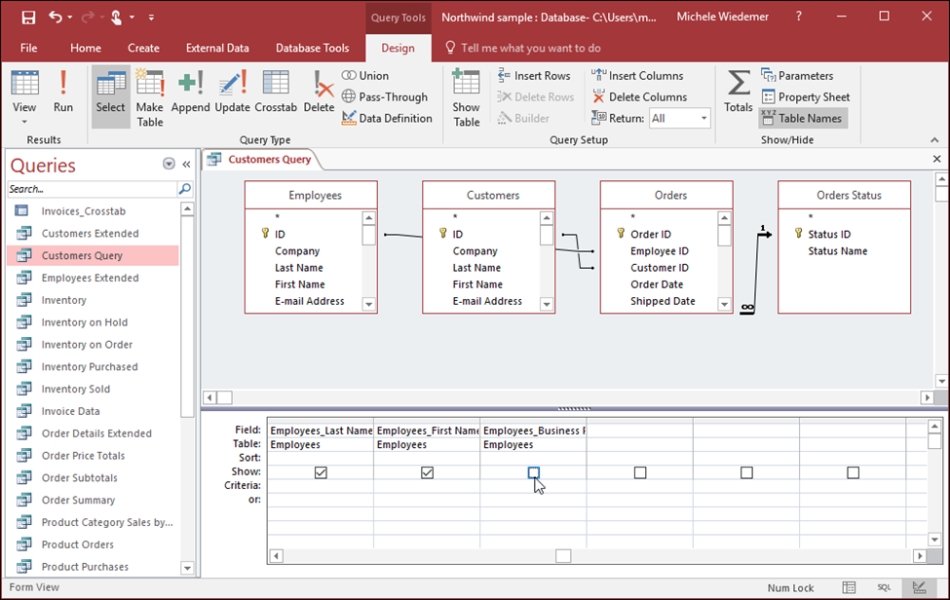This screenshot has height=600, width=950.
Task: Select Shipped Date field in Orders table
Action: (x=662, y=301)
